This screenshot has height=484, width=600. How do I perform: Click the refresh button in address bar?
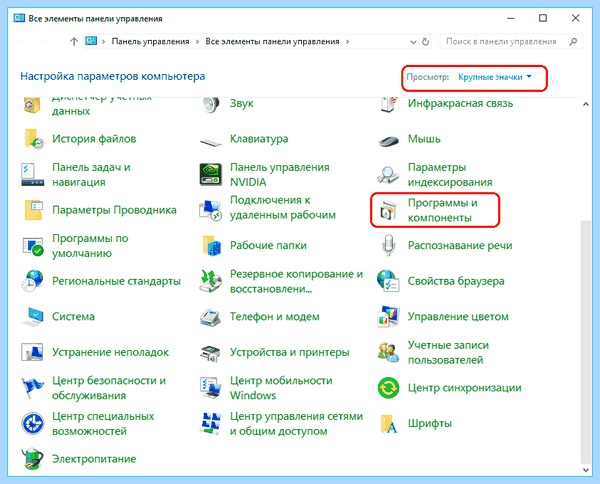coord(425,42)
